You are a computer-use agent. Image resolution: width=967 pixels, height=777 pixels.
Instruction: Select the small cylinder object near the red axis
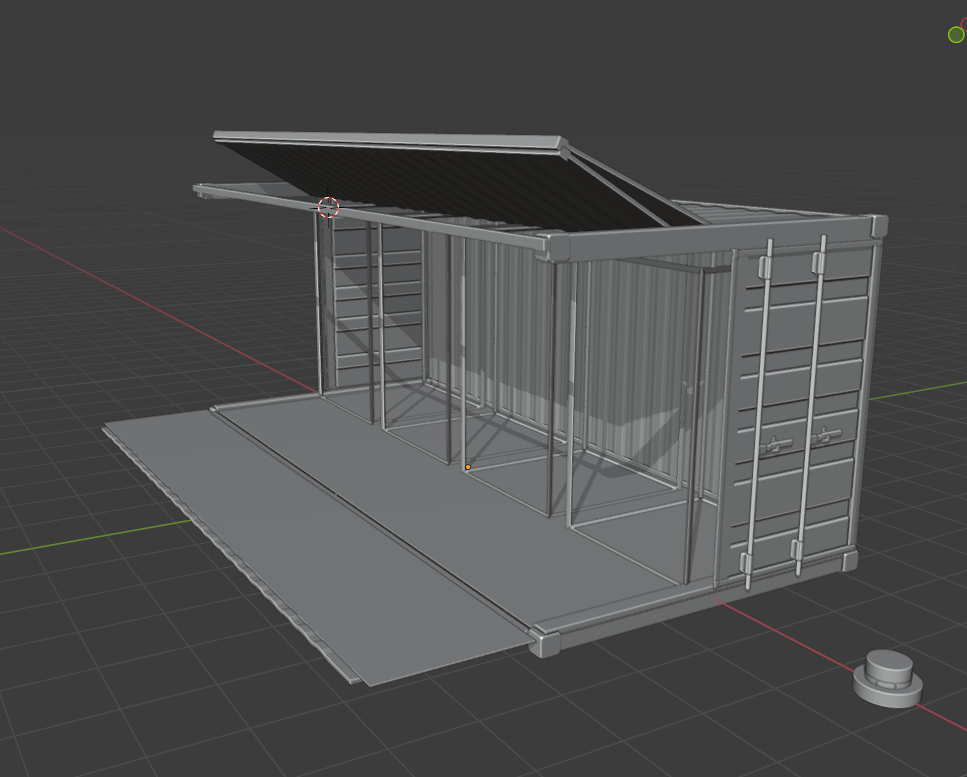pyautogui.click(x=888, y=678)
